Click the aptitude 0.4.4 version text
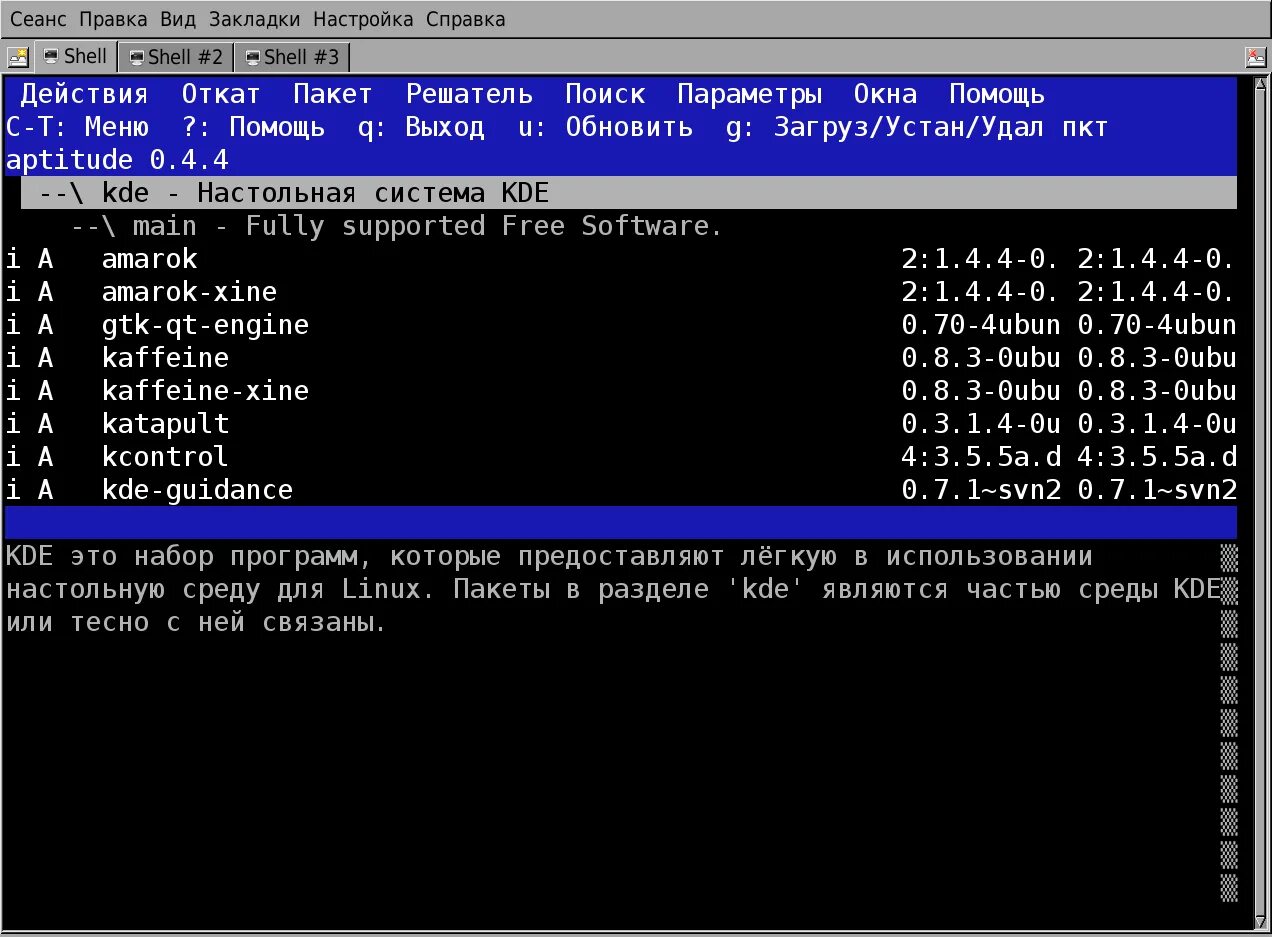 pyautogui.click(x=117, y=160)
